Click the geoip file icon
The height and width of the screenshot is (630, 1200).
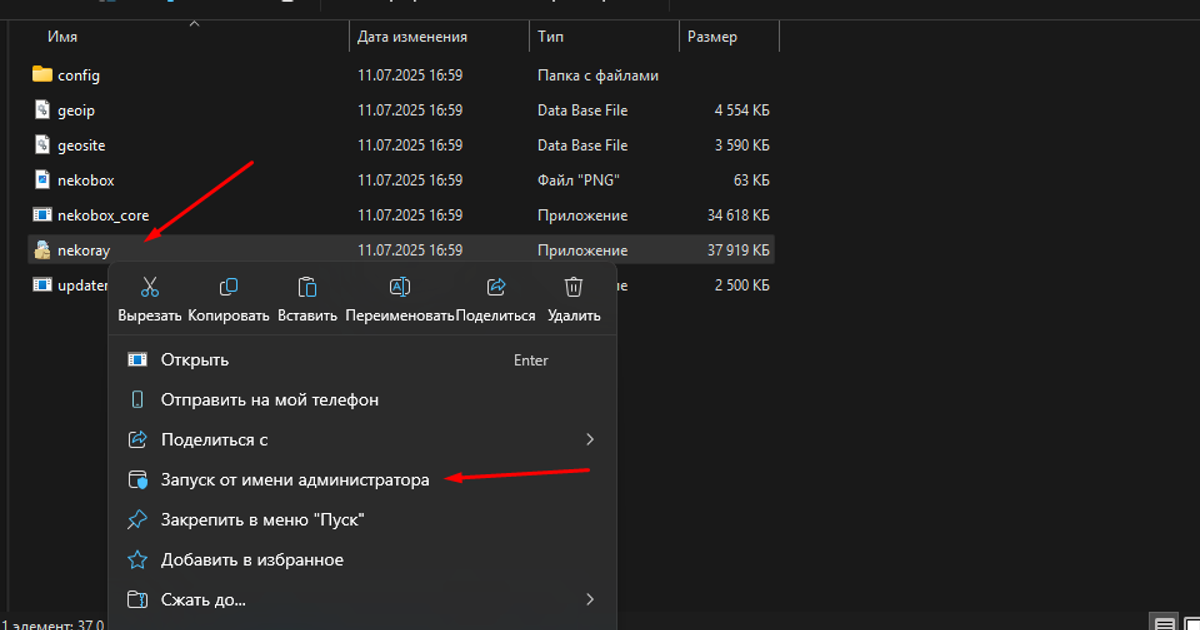(42, 110)
